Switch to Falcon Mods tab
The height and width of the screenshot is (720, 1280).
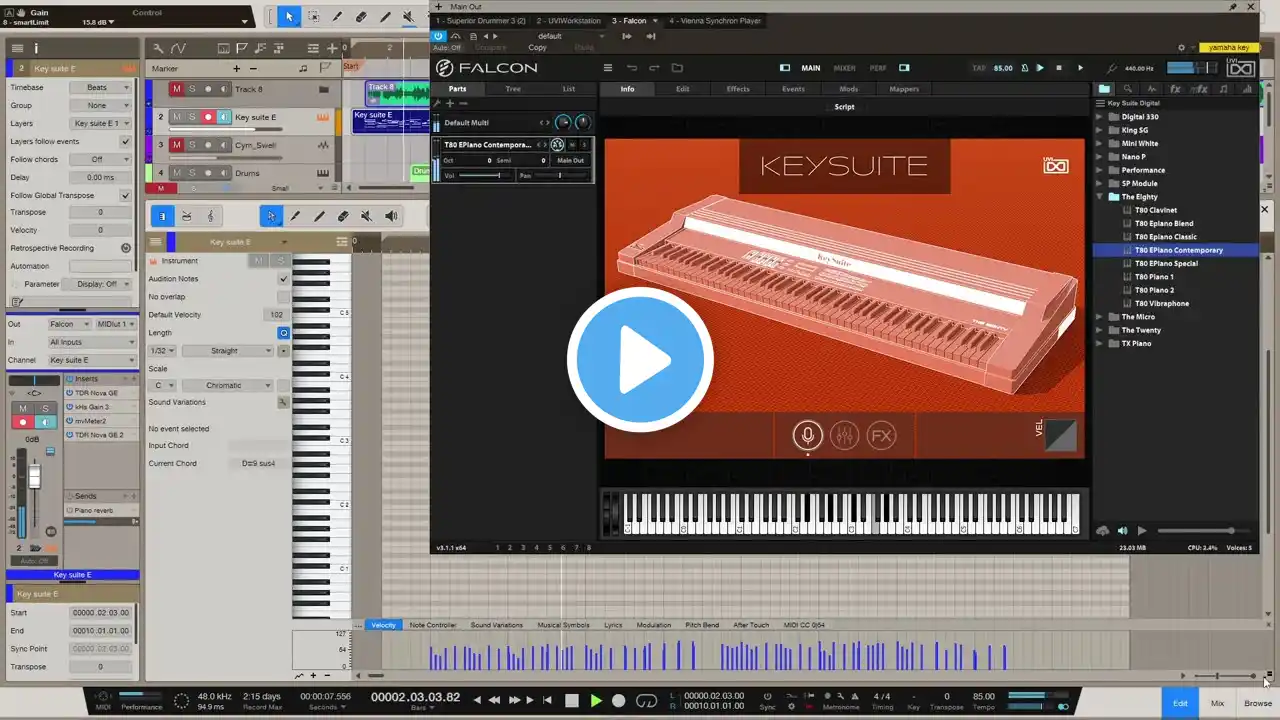pyautogui.click(x=848, y=89)
